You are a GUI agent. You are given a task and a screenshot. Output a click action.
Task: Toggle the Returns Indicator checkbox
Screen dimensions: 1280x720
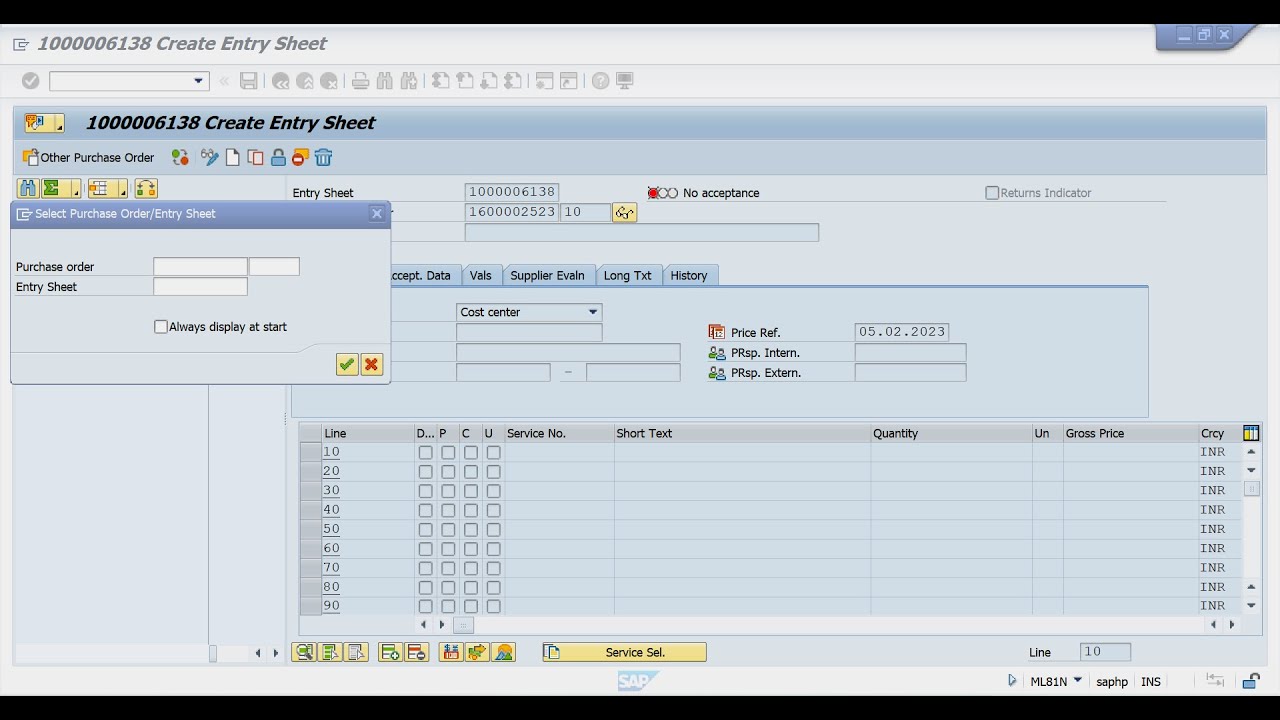click(x=992, y=193)
